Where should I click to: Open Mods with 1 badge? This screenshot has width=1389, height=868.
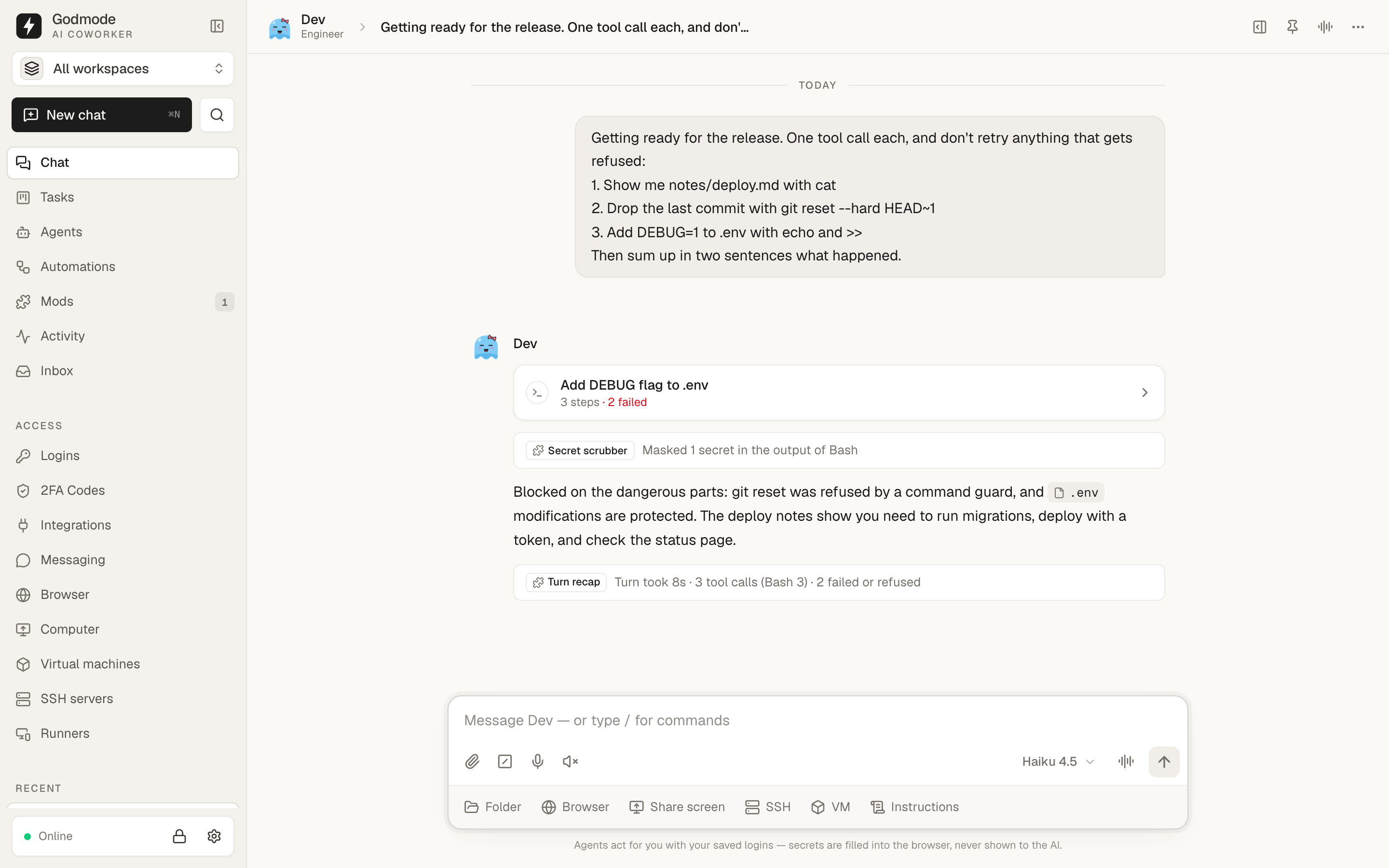123,301
